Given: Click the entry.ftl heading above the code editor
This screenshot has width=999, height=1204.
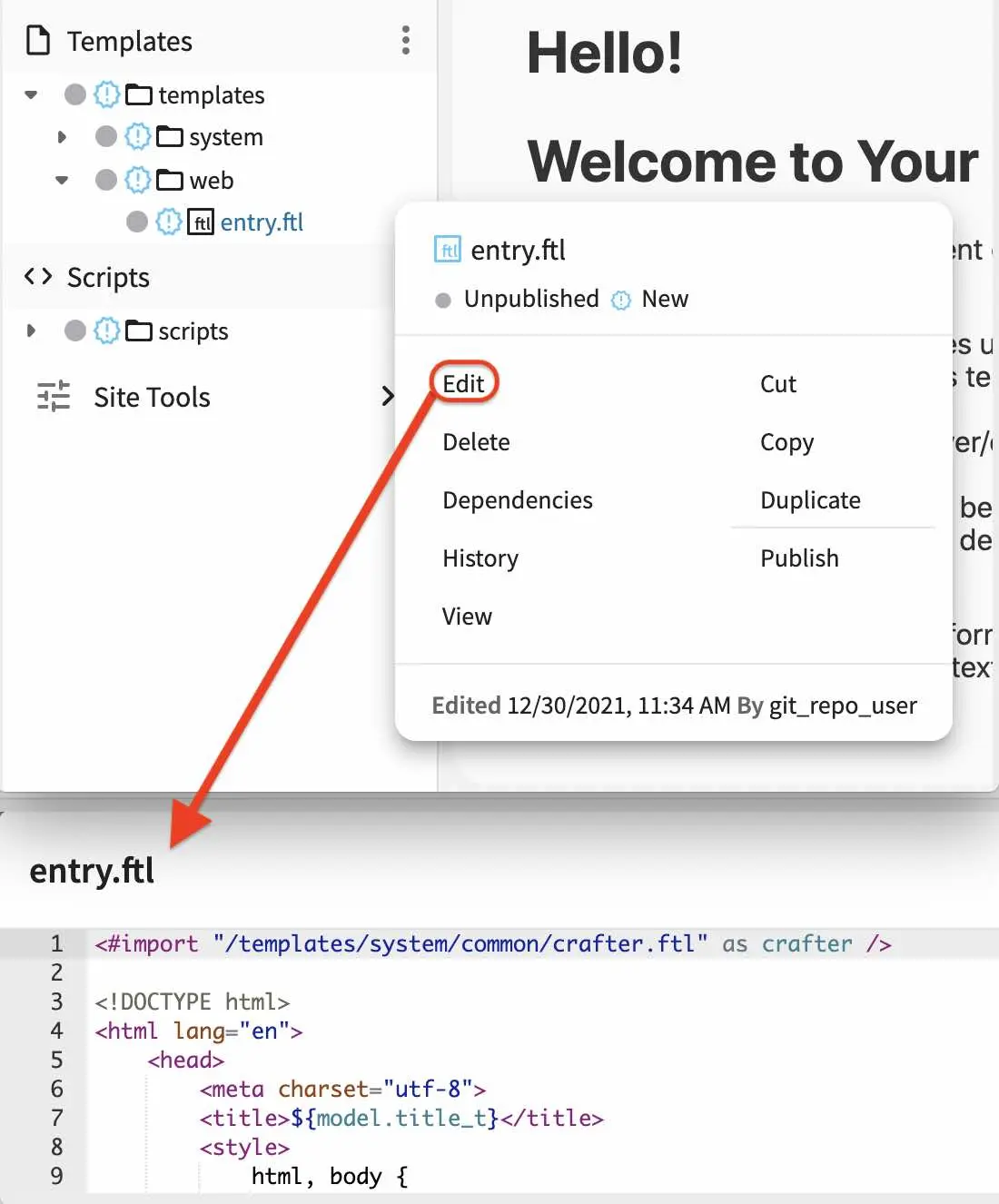Looking at the screenshot, I should pyautogui.click(x=92, y=871).
